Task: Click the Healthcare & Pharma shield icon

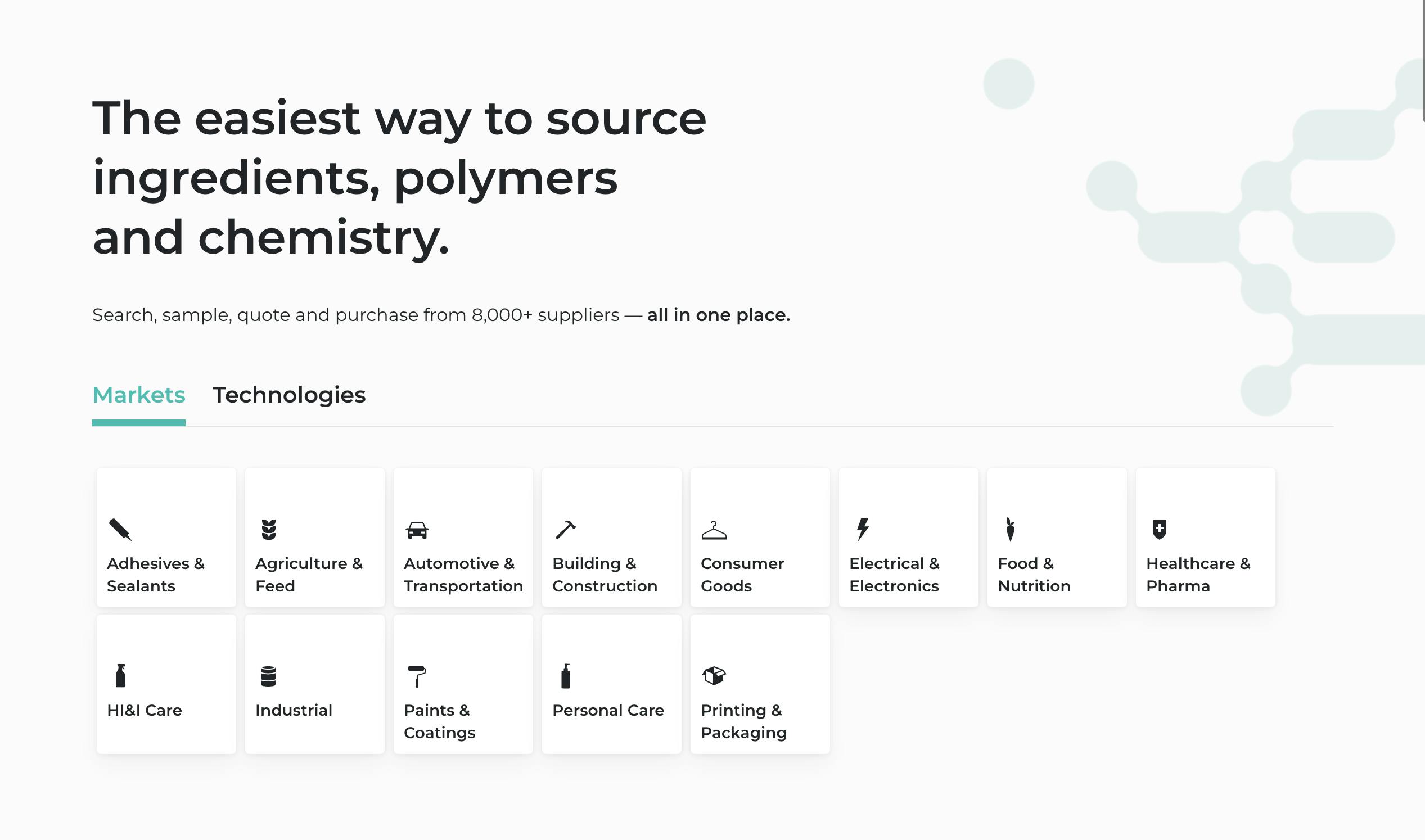Action: [x=1160, y=530]
